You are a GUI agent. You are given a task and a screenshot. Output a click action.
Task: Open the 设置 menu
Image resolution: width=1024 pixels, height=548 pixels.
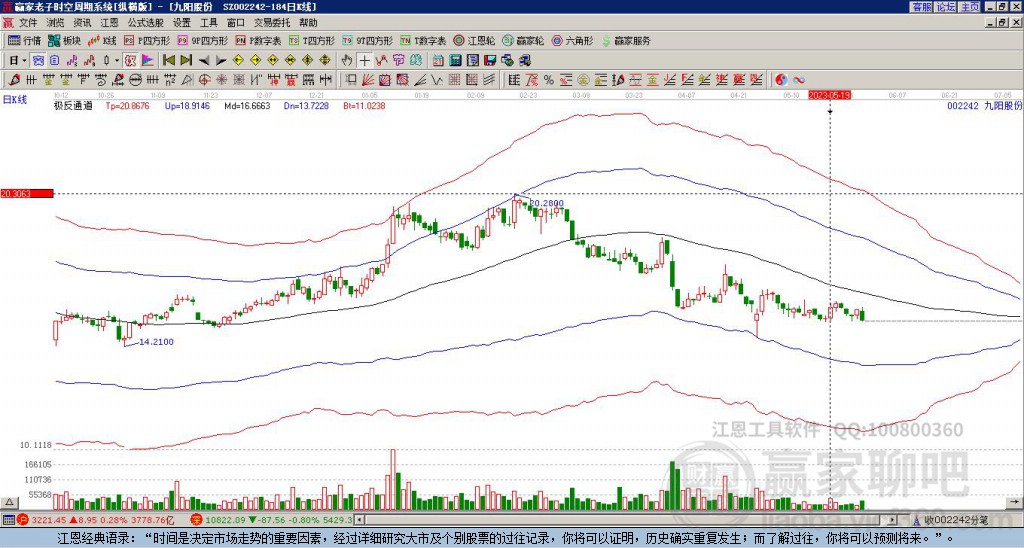(x=182, y=23)
